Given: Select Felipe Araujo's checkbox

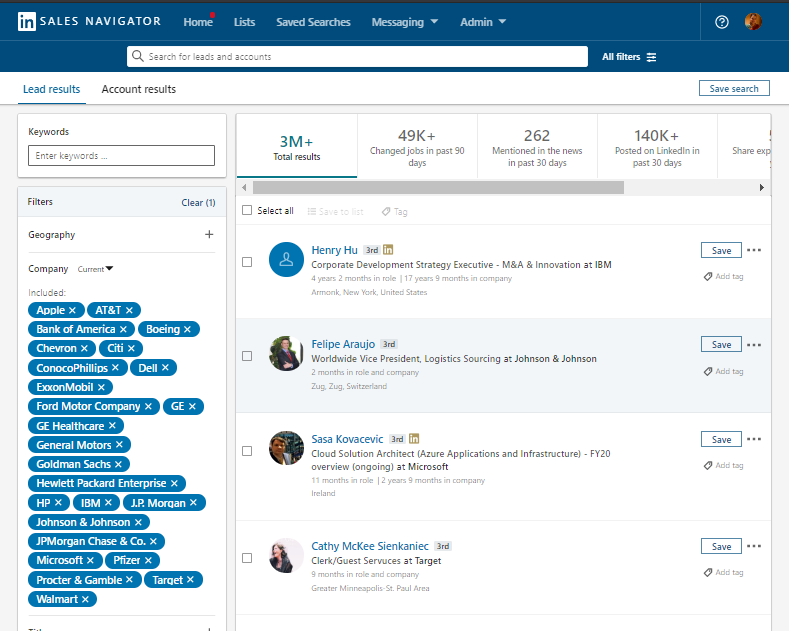Looking at the screenshot, I should [x=247, y=356].
